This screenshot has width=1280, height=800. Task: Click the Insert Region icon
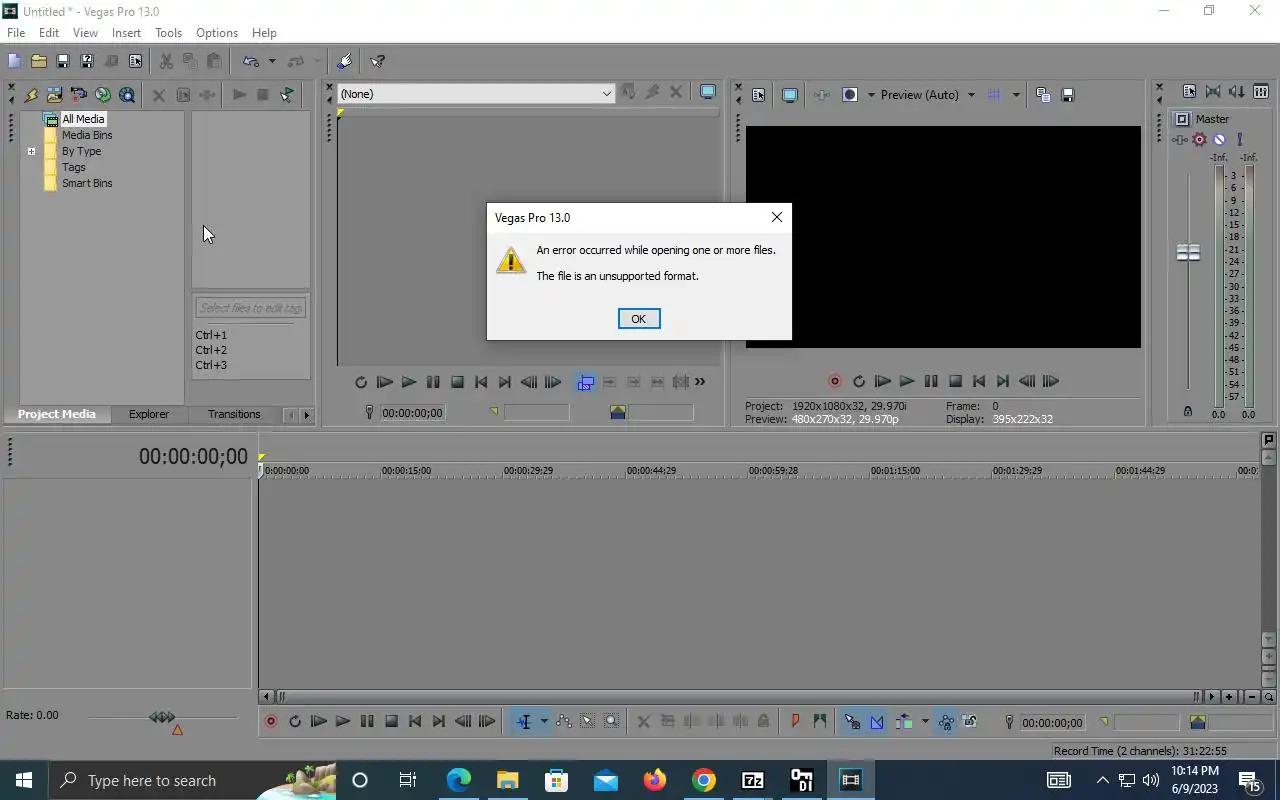[820, 721]
